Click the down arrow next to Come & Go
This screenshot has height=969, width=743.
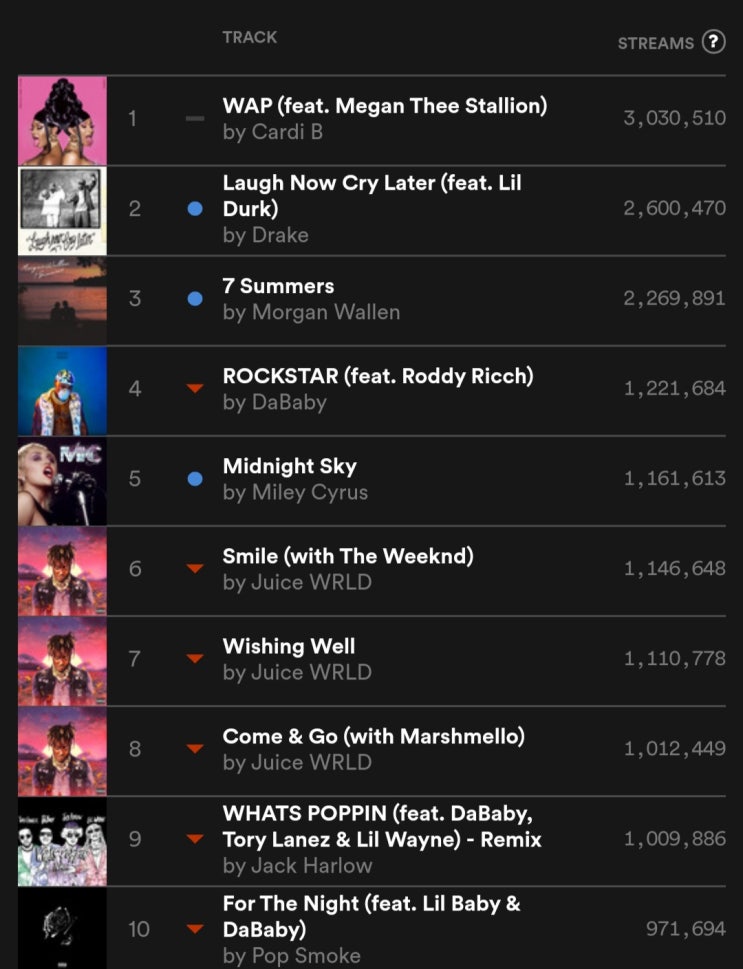pyautogui.click(x=195, y=749)
